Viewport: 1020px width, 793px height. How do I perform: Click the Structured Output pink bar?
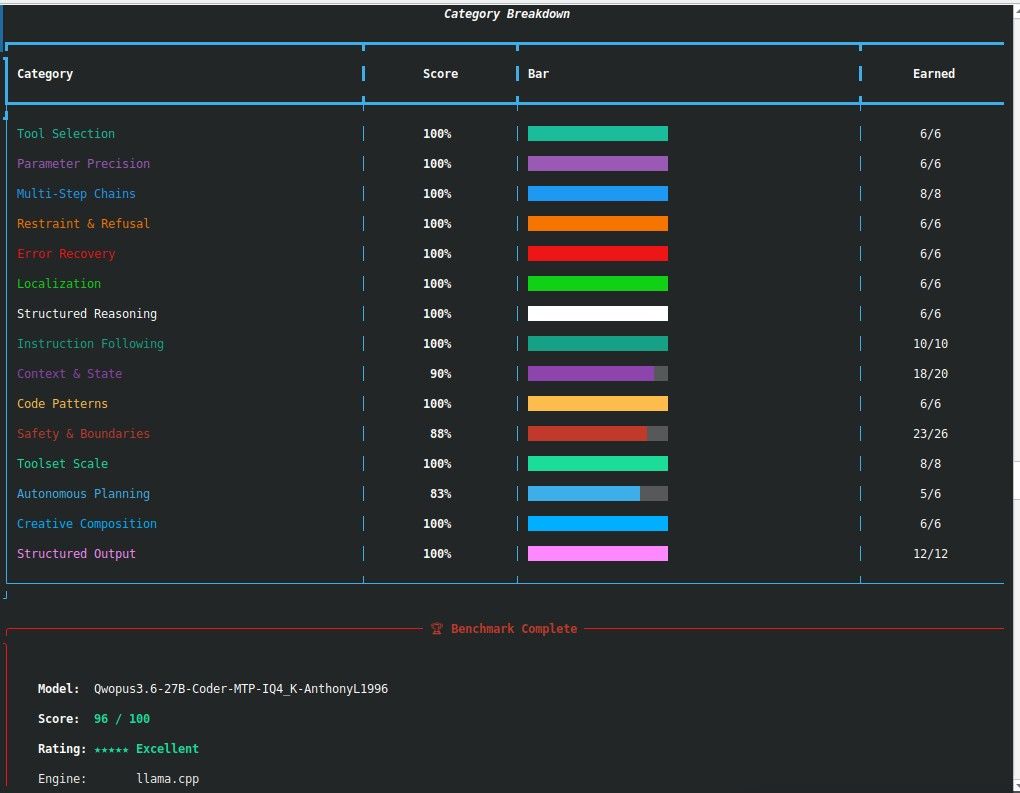[597, 554]
